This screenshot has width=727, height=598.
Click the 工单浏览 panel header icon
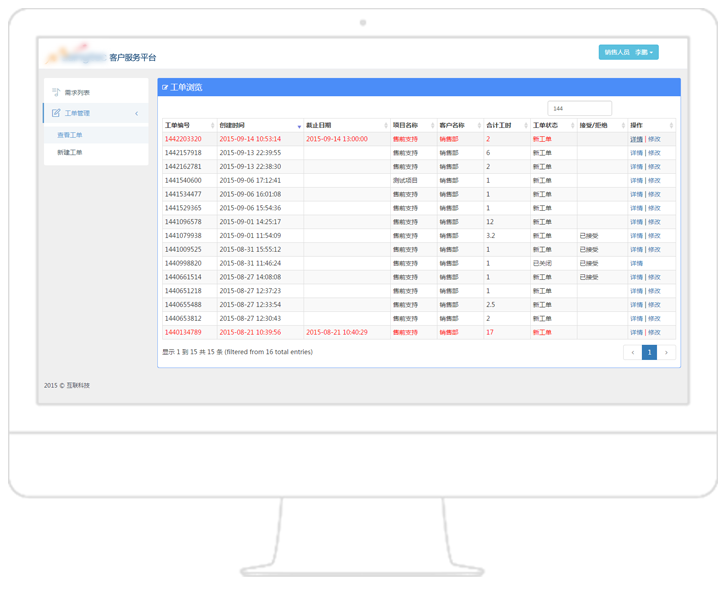click(165, 88)
